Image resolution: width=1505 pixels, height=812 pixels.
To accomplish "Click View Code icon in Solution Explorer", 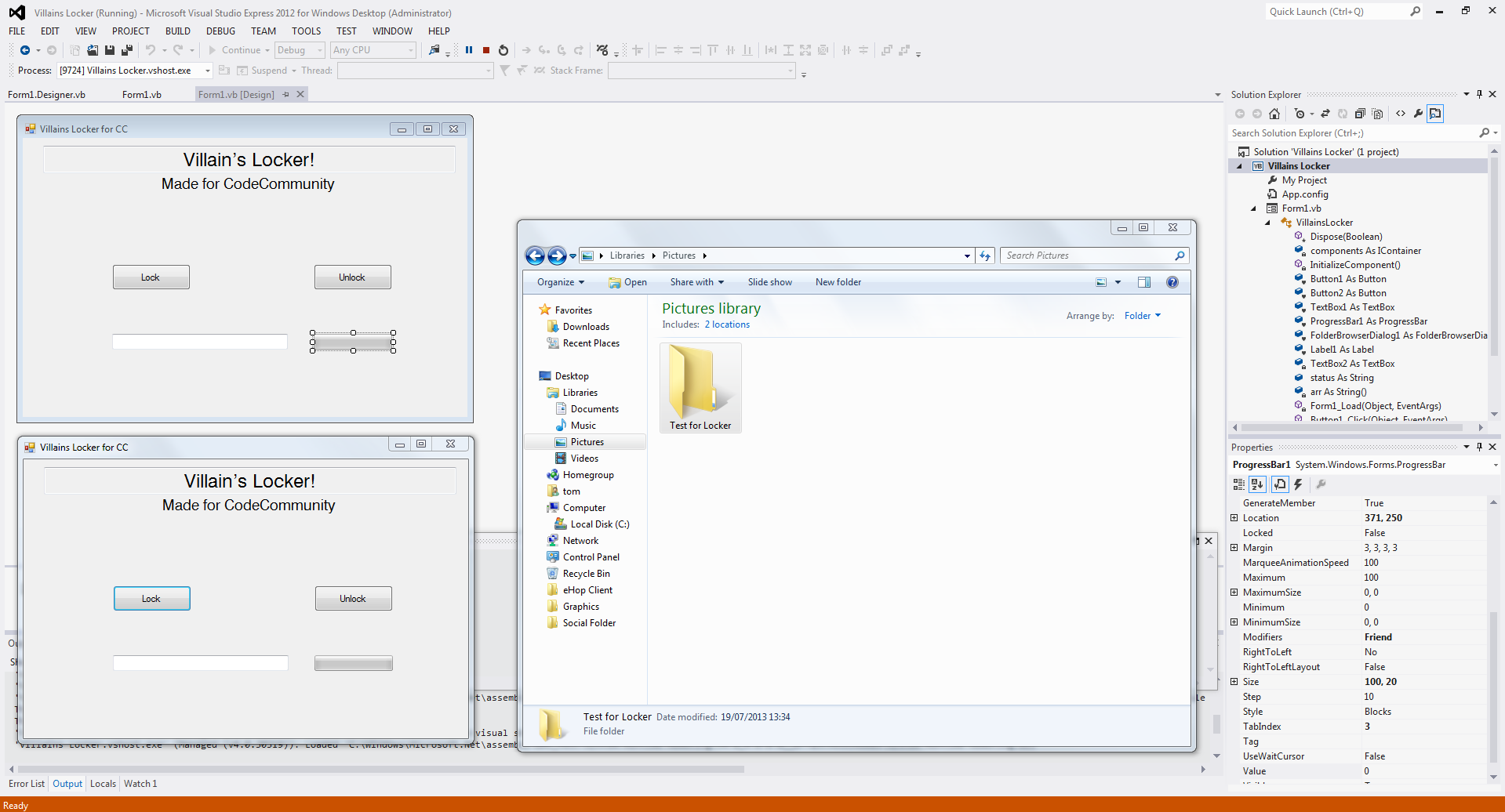I will point(1401,114).
